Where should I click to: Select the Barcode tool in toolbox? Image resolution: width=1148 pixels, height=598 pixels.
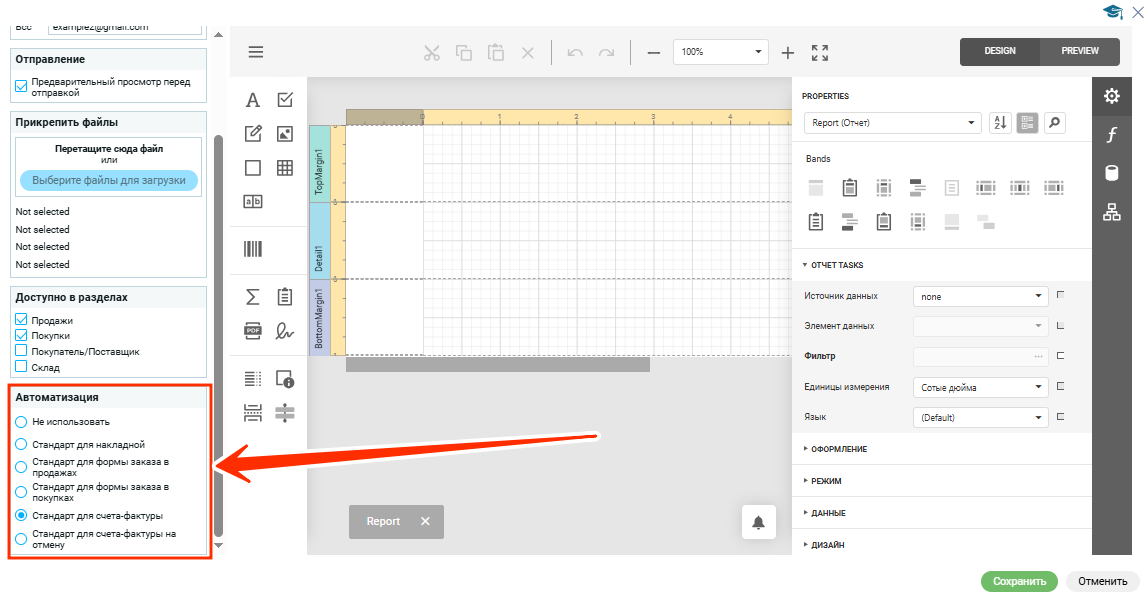coord(253,249)
